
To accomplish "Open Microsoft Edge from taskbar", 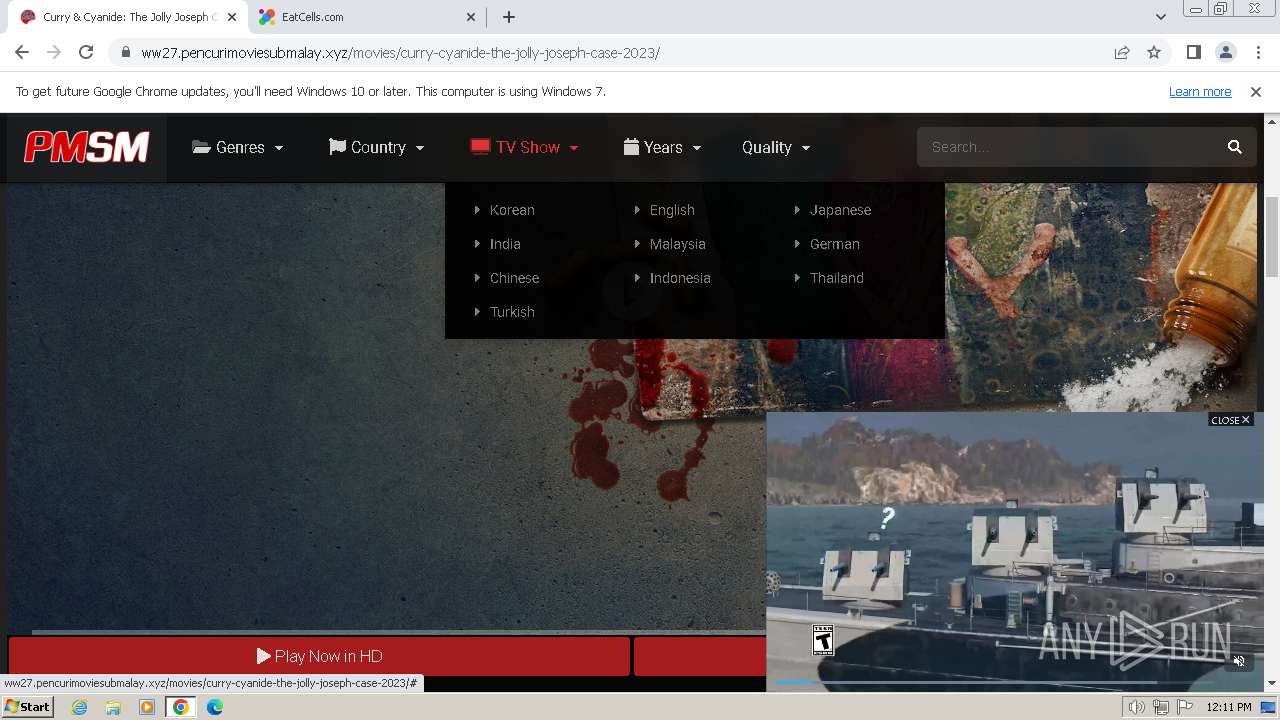I will point(215,707).
